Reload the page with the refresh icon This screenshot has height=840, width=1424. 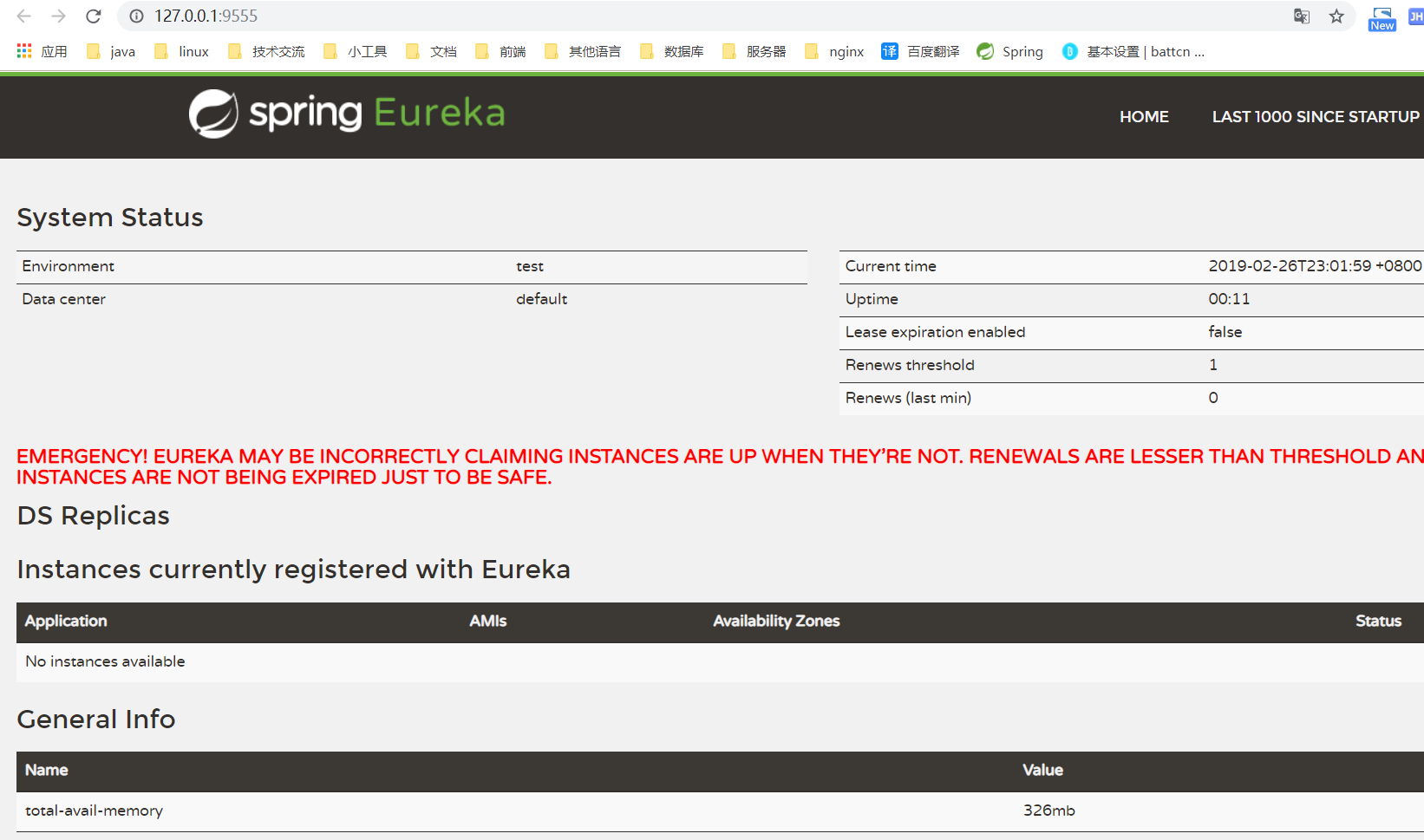coord(94,16)
